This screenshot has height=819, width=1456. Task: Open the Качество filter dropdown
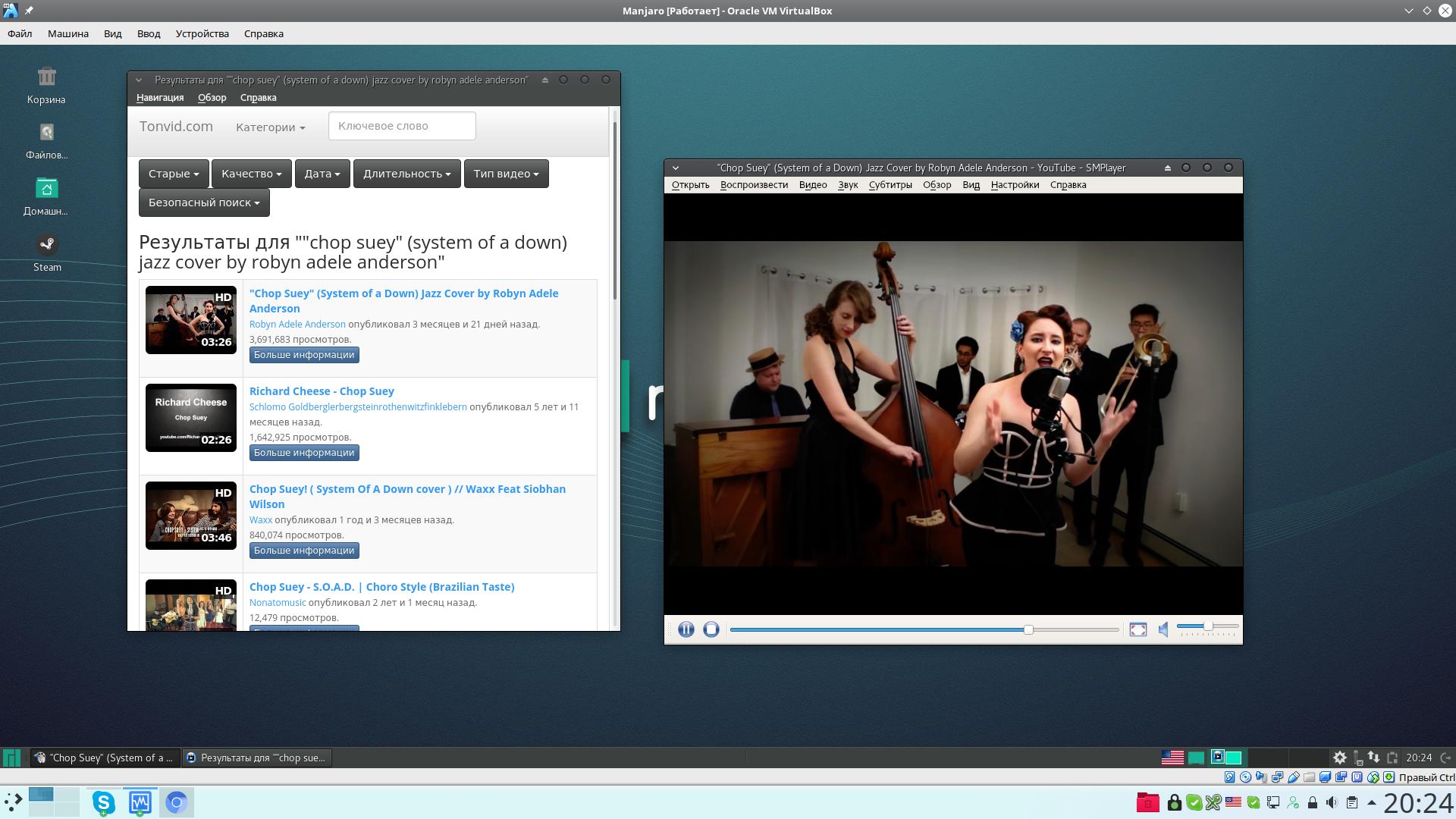(252, 174)
